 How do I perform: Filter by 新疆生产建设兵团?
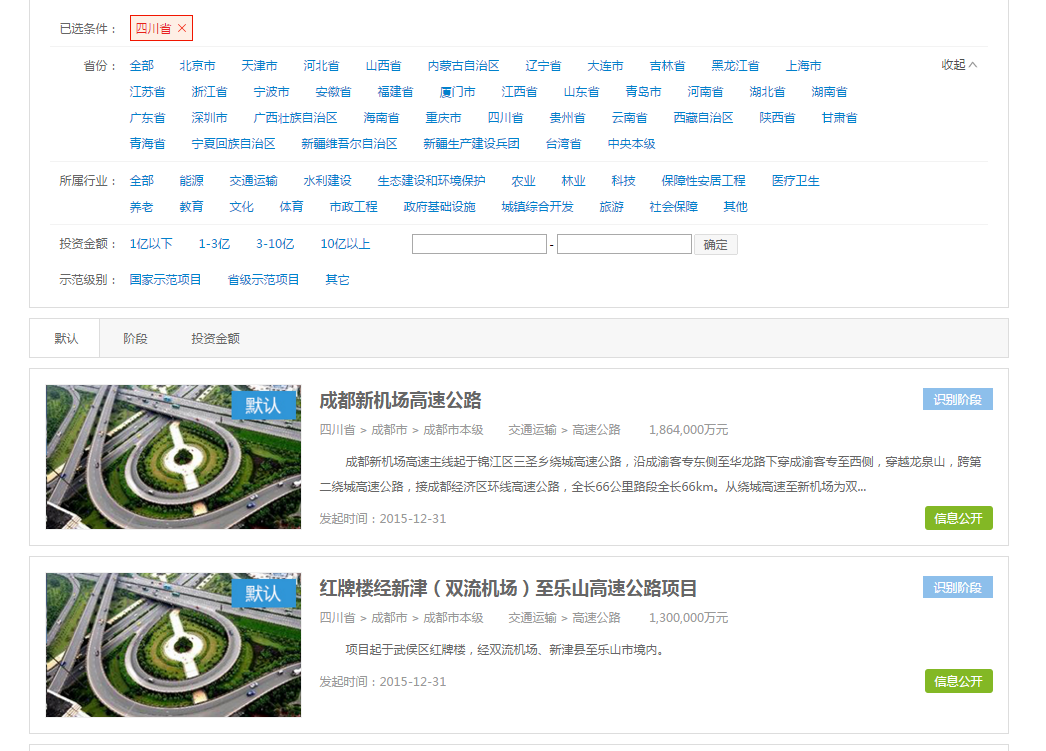[x=472, y=143]
